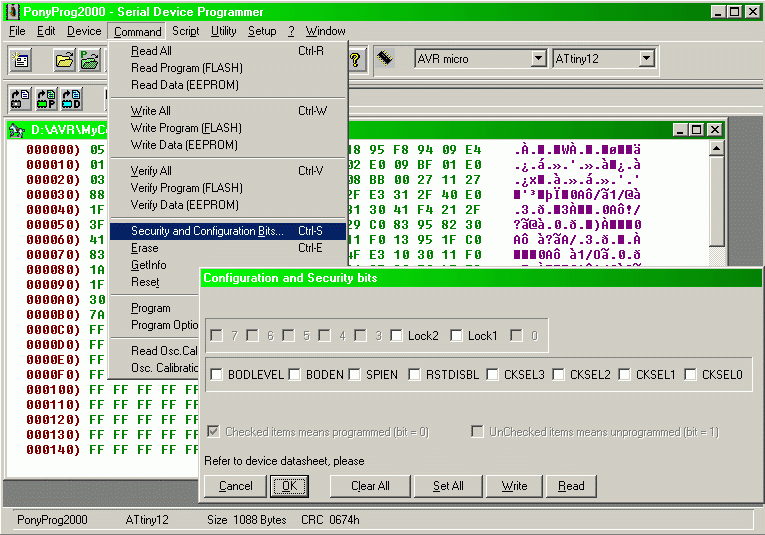765x535 pixels.
Task: Click the chip icon beside the AVR micro dropdown
Action: tap(385, 58)
